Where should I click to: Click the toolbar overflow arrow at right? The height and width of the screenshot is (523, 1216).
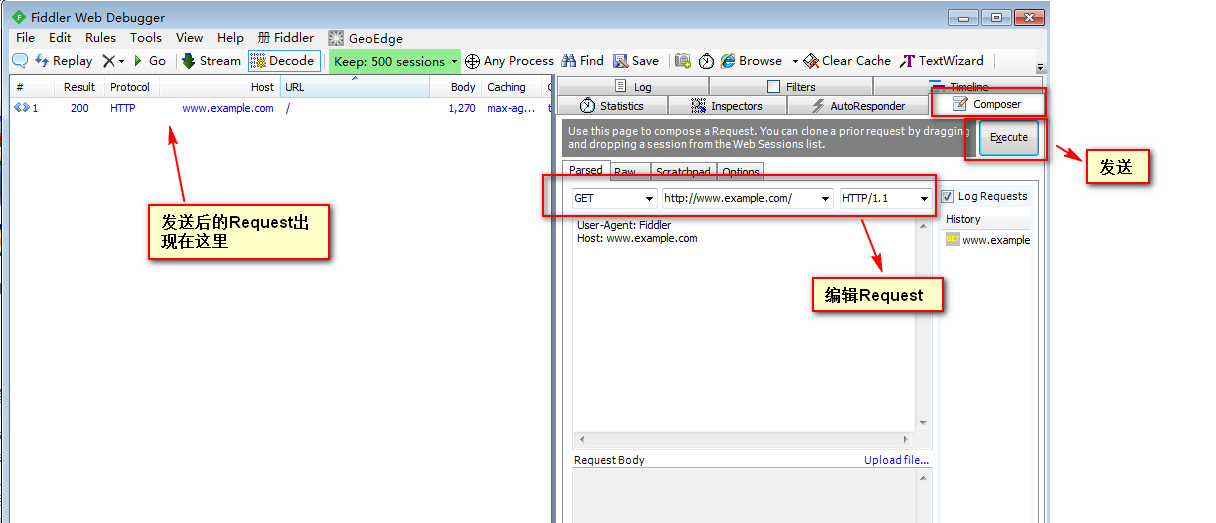(1040, 67)
